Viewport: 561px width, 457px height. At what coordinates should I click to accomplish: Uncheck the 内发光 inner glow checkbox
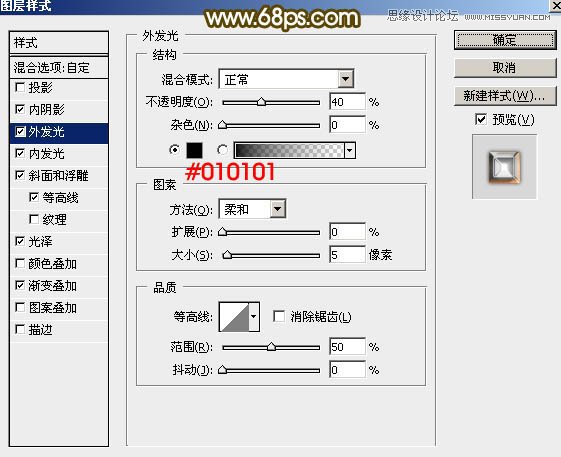(20, 154)
